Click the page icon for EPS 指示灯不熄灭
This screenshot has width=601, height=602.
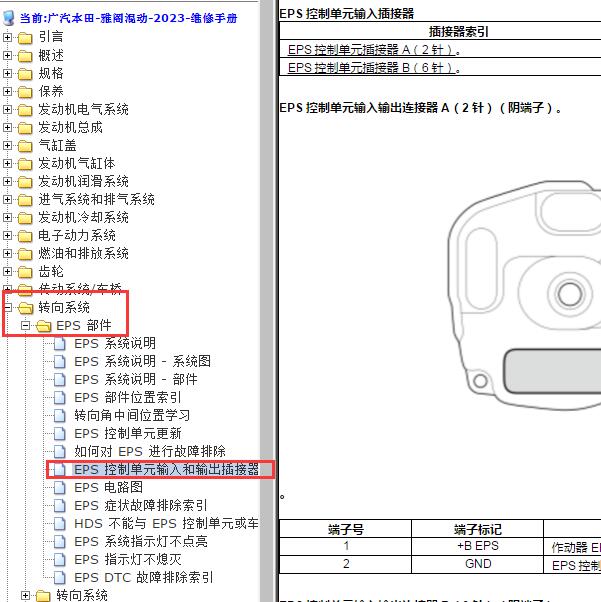60,560
